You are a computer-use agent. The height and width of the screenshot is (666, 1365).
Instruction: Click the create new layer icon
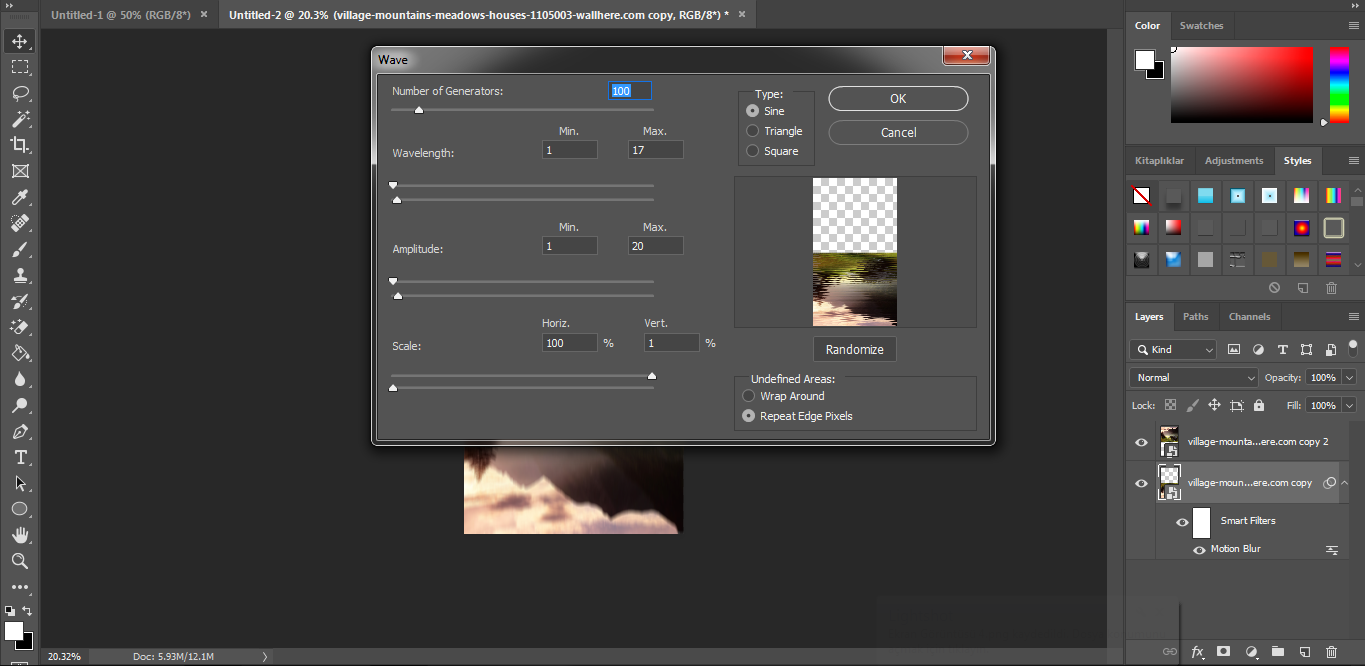click(x=1304, y=652)
